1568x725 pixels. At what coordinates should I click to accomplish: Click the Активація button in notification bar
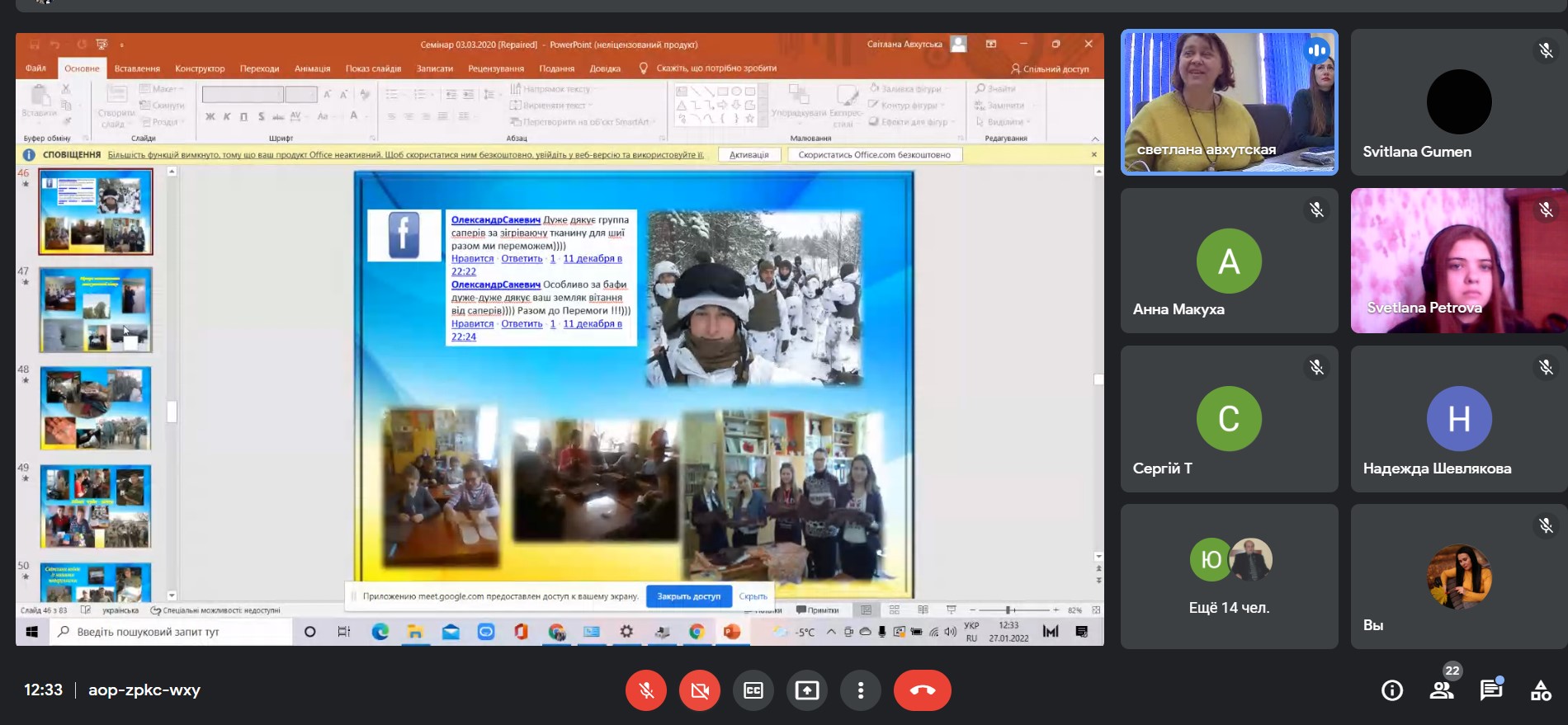[x=749, y=155]
